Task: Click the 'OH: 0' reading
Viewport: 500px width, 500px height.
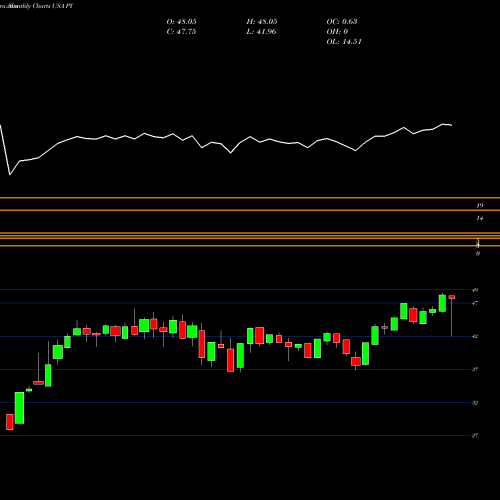Action: tap(337, 32)
